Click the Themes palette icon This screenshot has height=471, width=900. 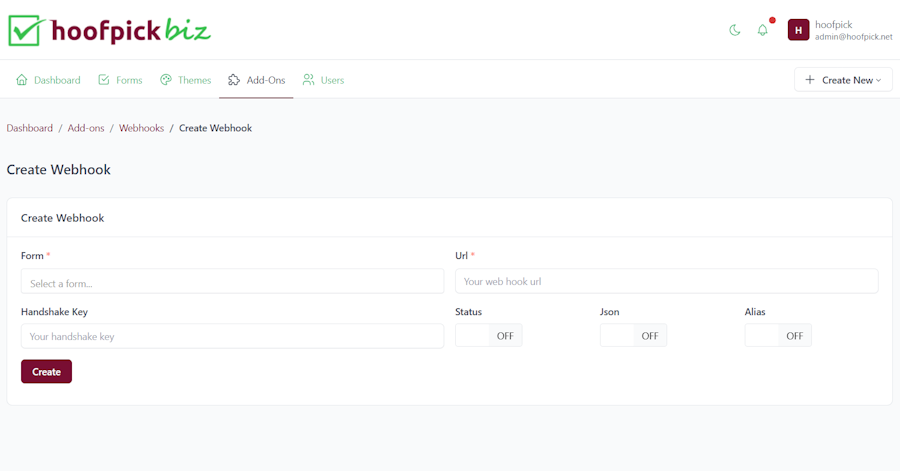tap(166, 80)
